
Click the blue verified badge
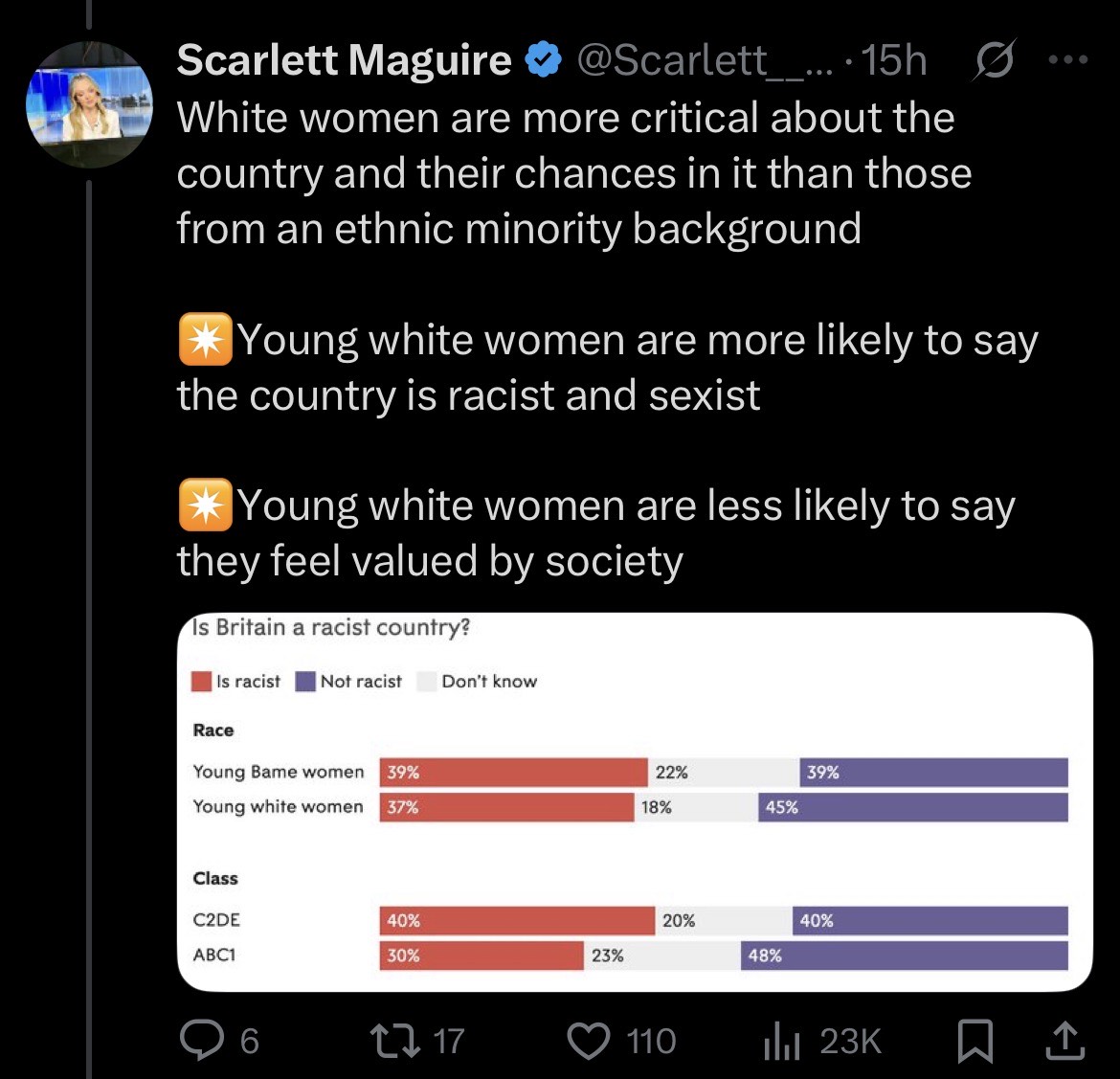pyautogui.click(x=544, y=59)
